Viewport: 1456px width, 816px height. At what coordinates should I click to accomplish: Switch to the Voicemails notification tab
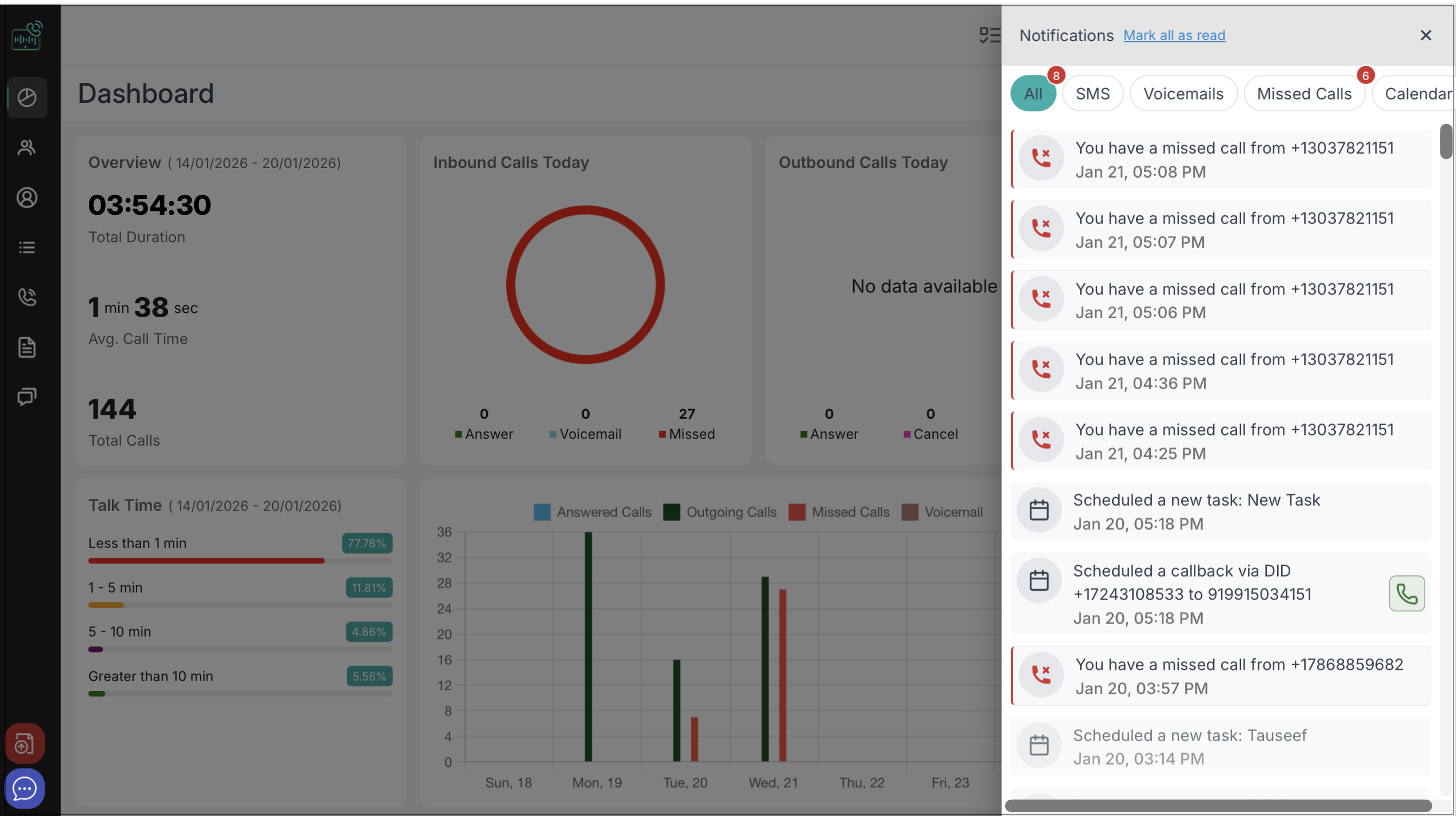point(1183,94)
